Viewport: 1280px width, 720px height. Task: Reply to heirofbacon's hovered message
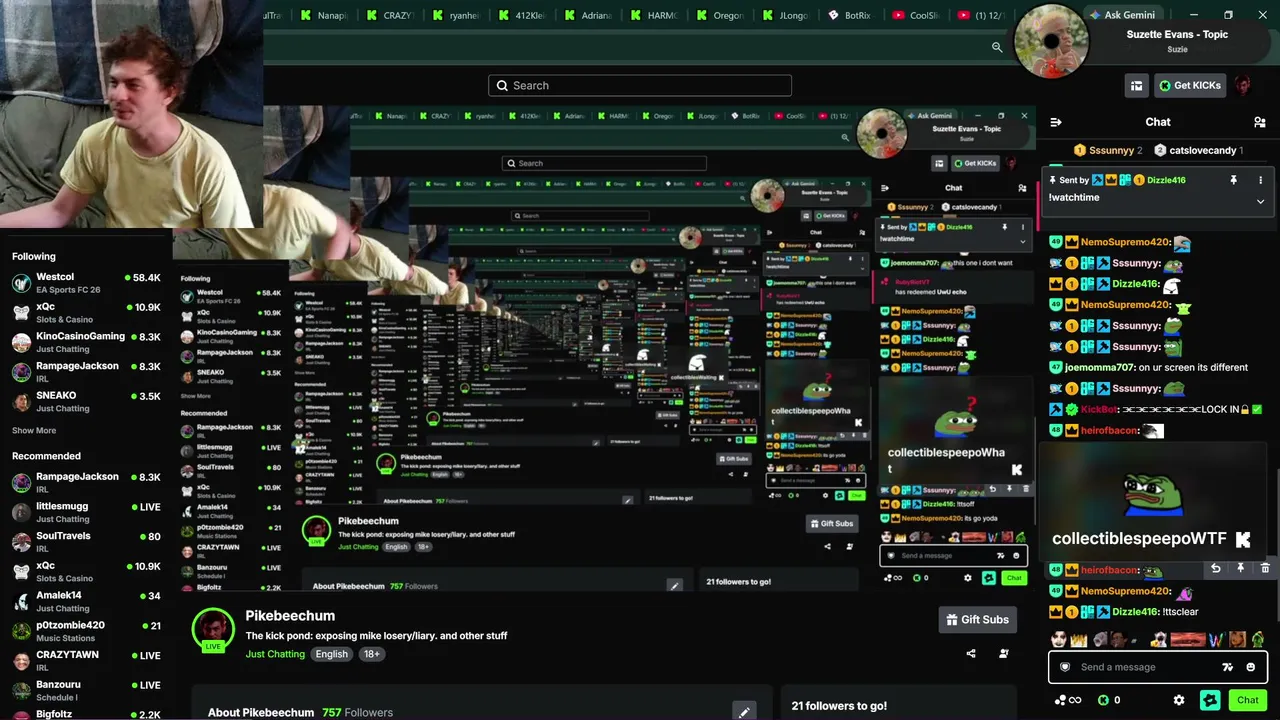tap(1216, 569)
